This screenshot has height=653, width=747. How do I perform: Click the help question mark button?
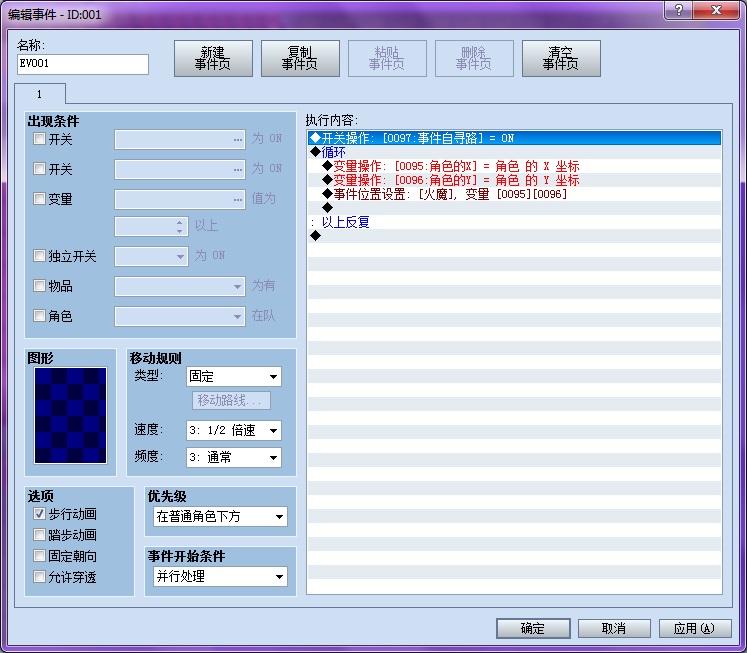[679, 10]
